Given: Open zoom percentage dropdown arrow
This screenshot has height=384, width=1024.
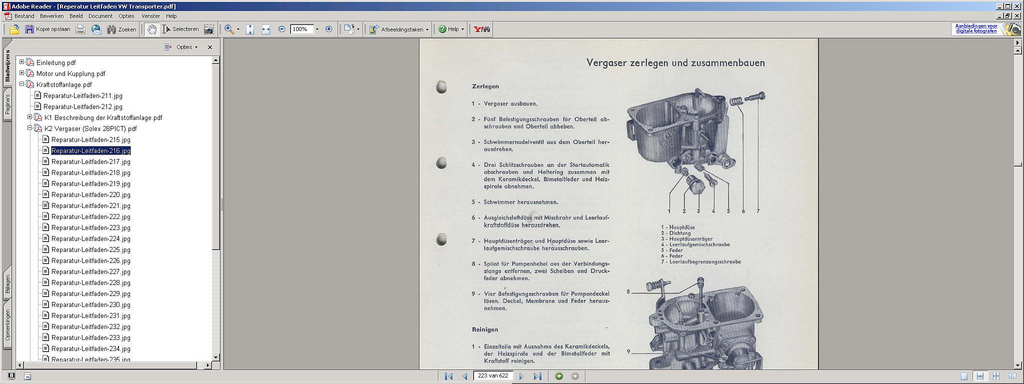Looking at the screenshot, I should [x=317, y=29].
